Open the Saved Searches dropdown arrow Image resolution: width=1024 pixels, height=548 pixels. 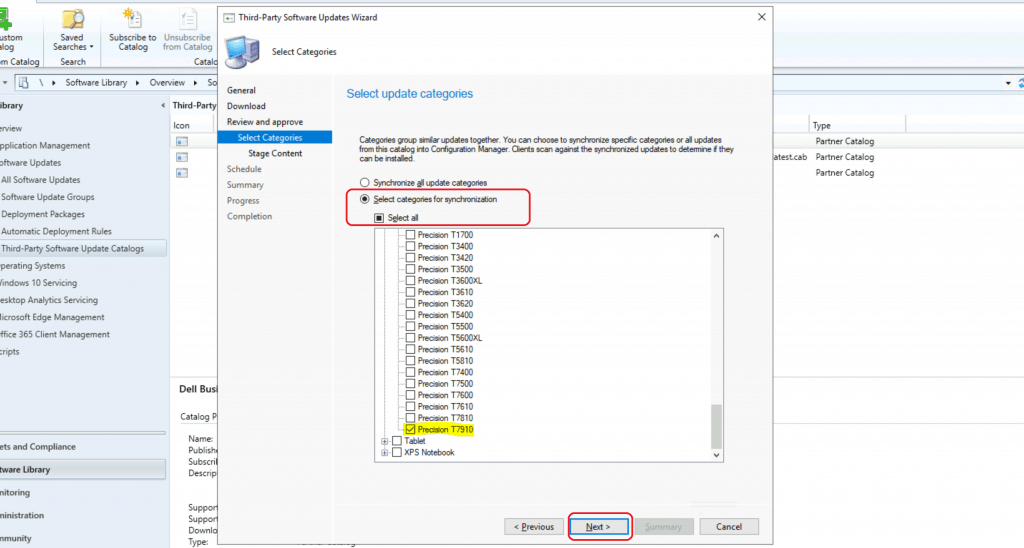click(91, 47)
